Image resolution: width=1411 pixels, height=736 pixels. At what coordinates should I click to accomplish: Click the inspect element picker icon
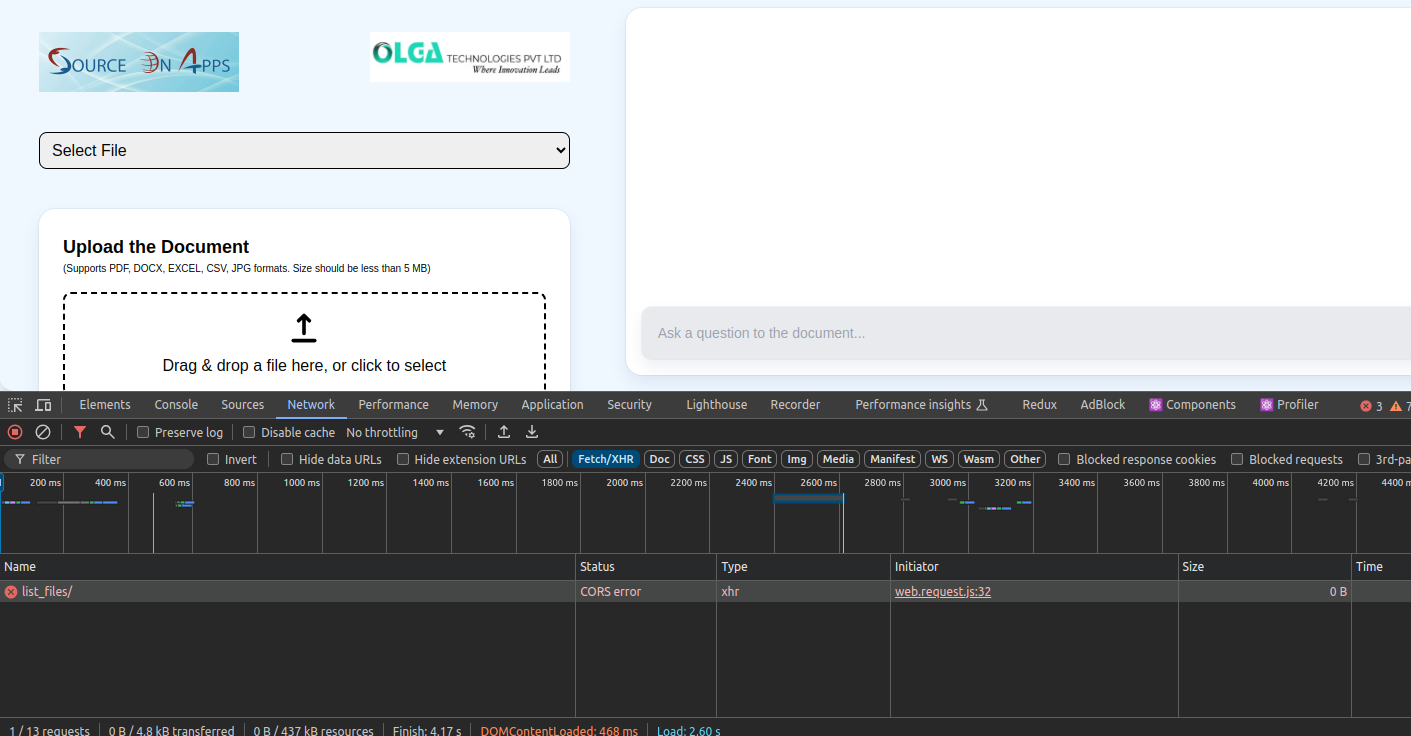pyautogui.click(x=15, y=405)
